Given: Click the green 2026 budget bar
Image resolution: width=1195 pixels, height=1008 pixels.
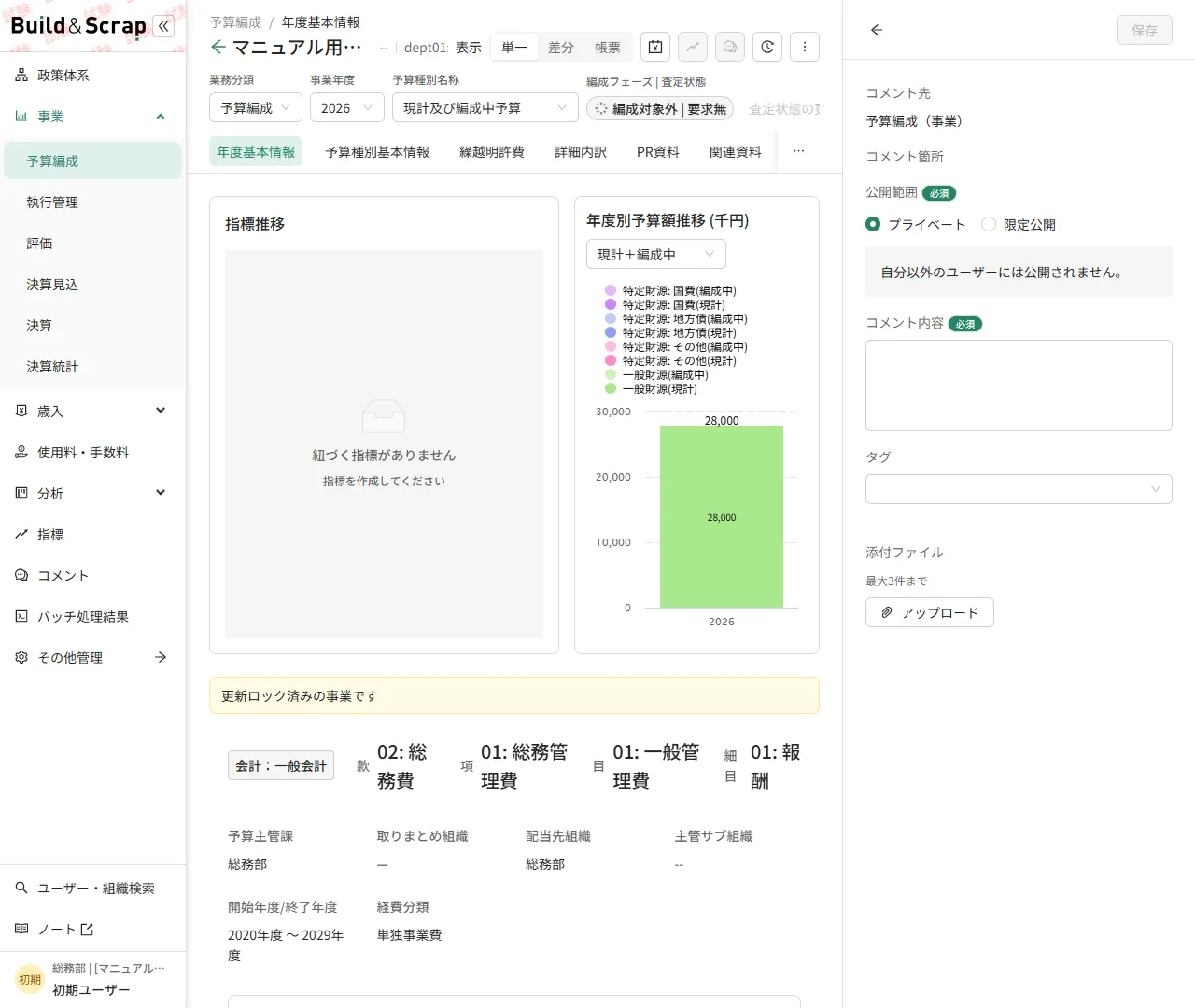Looking at the screenshot, I should click(722, 517).
